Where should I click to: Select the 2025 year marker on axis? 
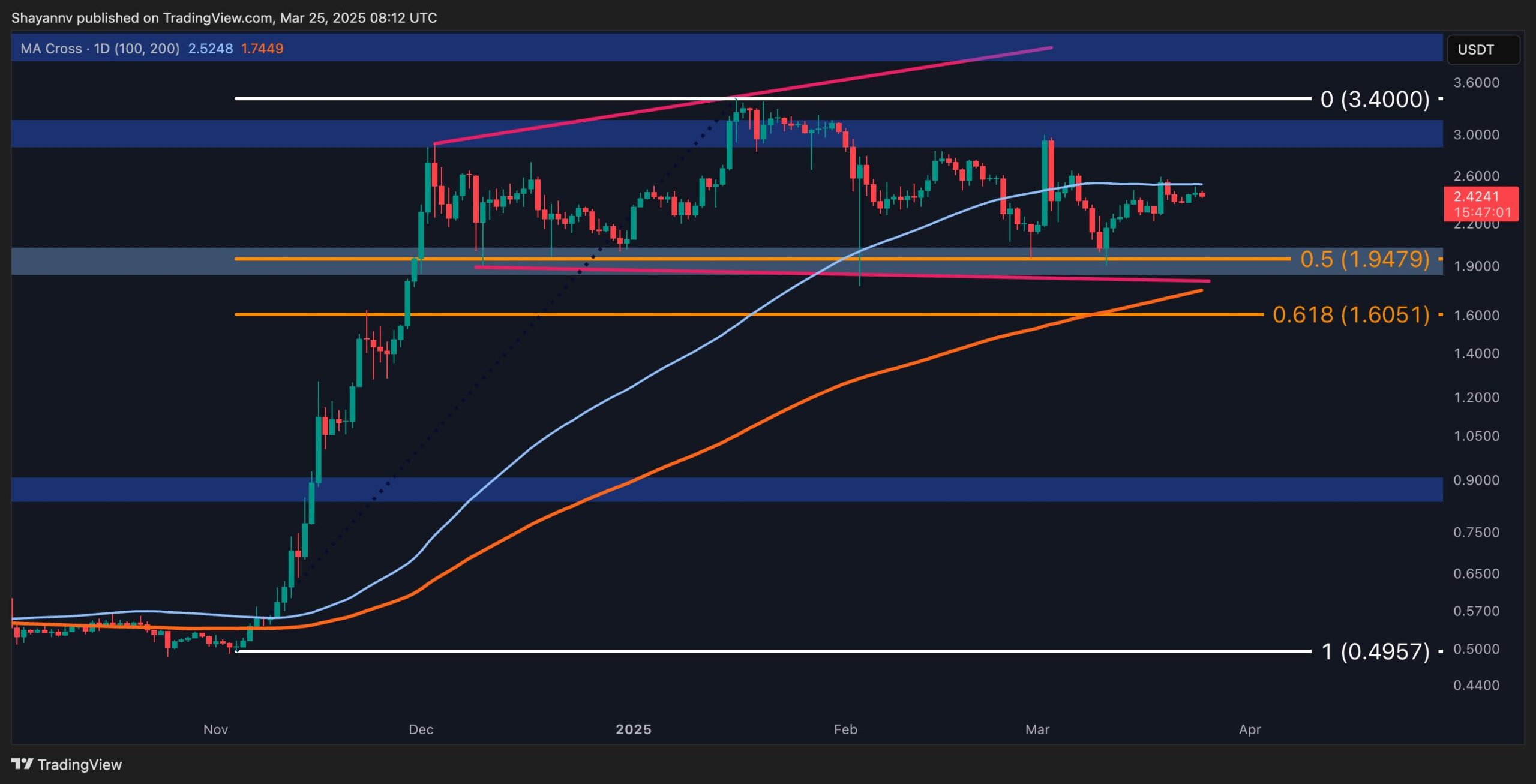634,729
